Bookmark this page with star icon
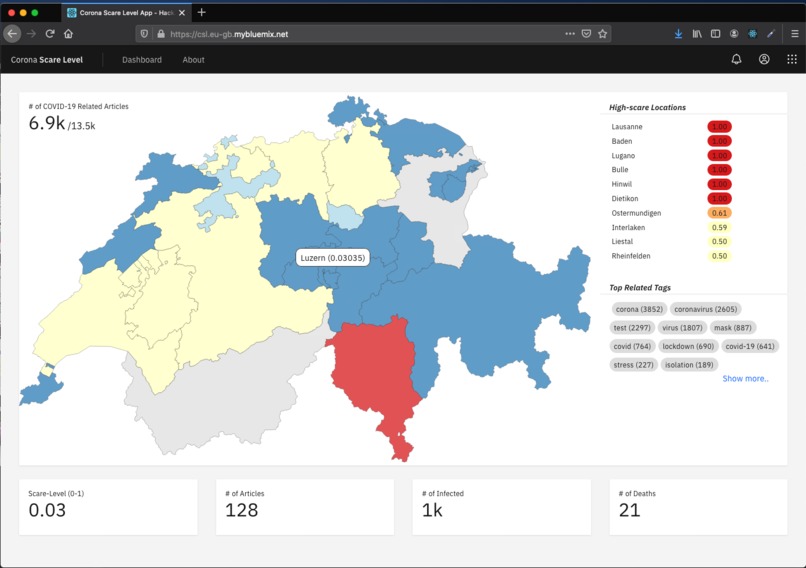Viewport: 806px width, 568px height. pyautogui.click(x=602, y=34)
